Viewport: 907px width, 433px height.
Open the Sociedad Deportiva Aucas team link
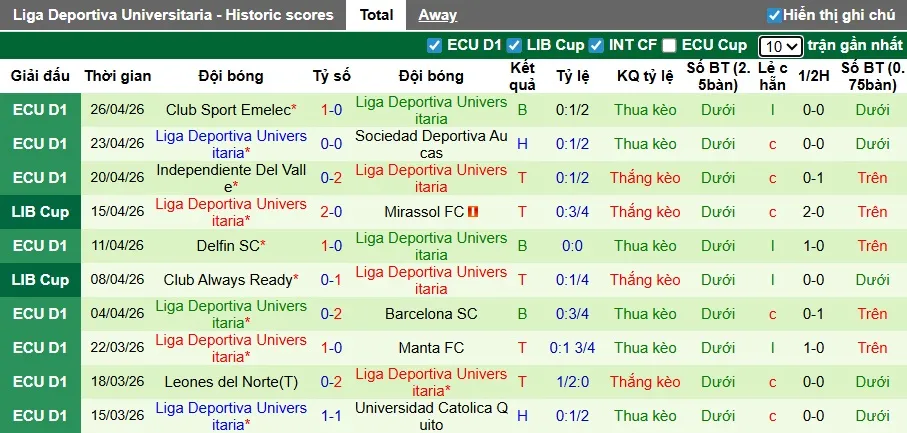[x=431, y=144]
